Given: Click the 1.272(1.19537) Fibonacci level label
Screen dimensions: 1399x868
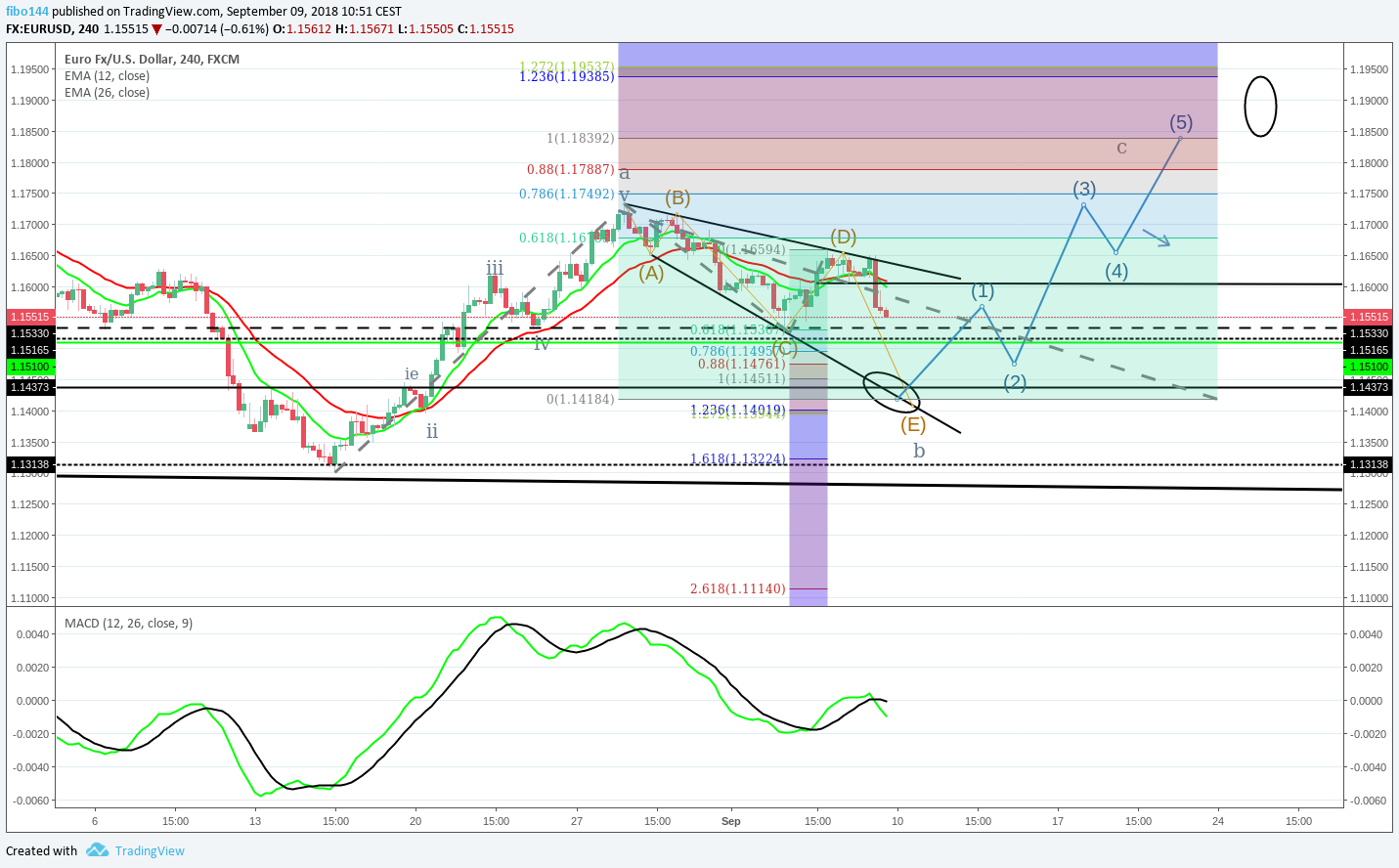Looking at the screenshot, I should point(566,67).
